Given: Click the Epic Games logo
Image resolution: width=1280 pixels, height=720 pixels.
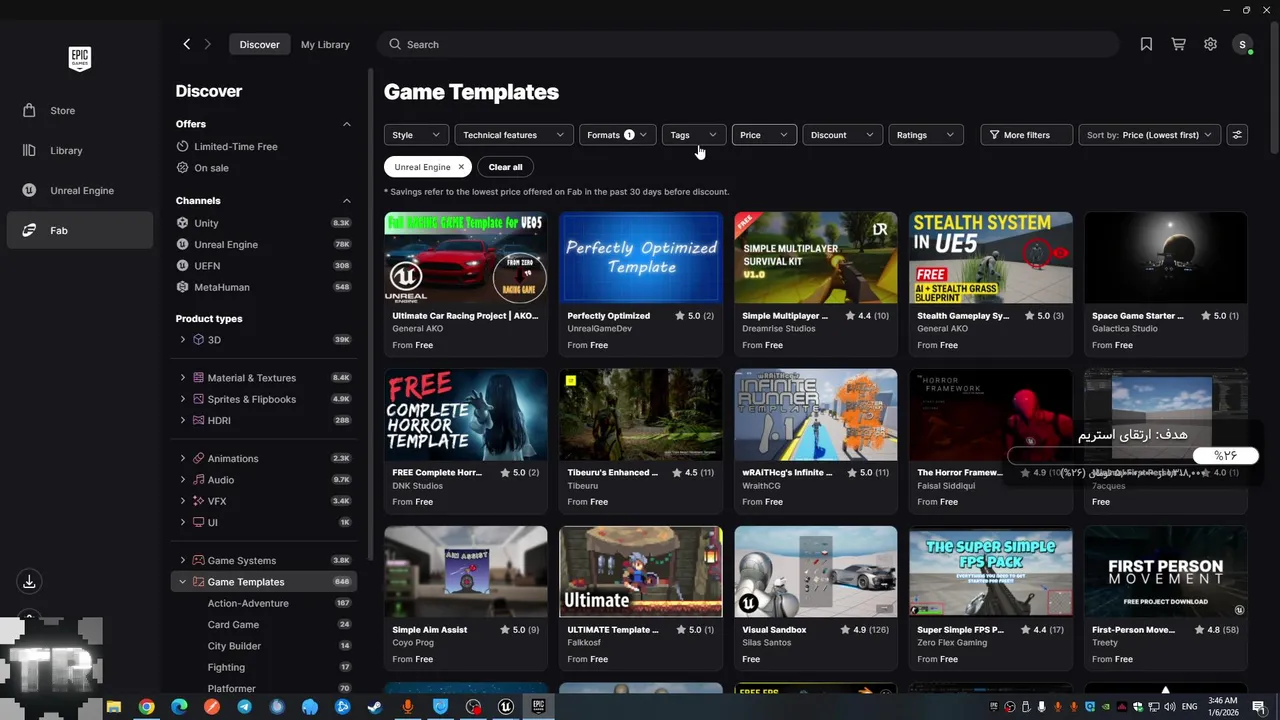Looking at the screenshot, I should 80,59.
